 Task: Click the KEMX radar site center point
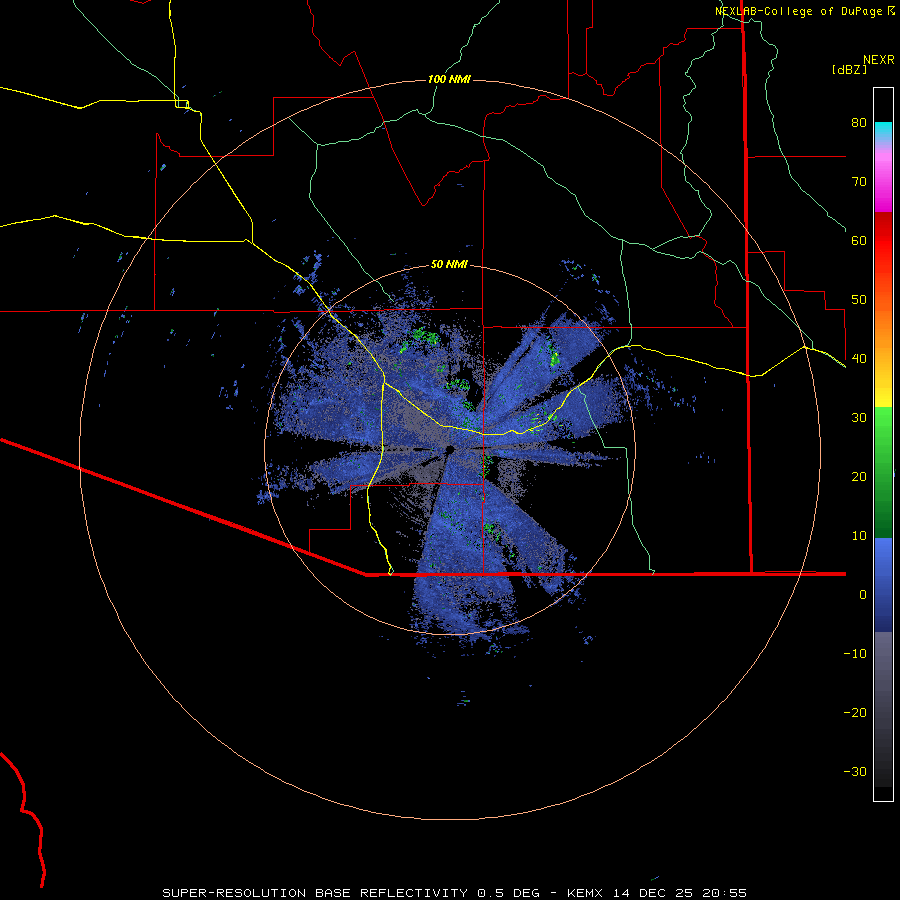450,449
